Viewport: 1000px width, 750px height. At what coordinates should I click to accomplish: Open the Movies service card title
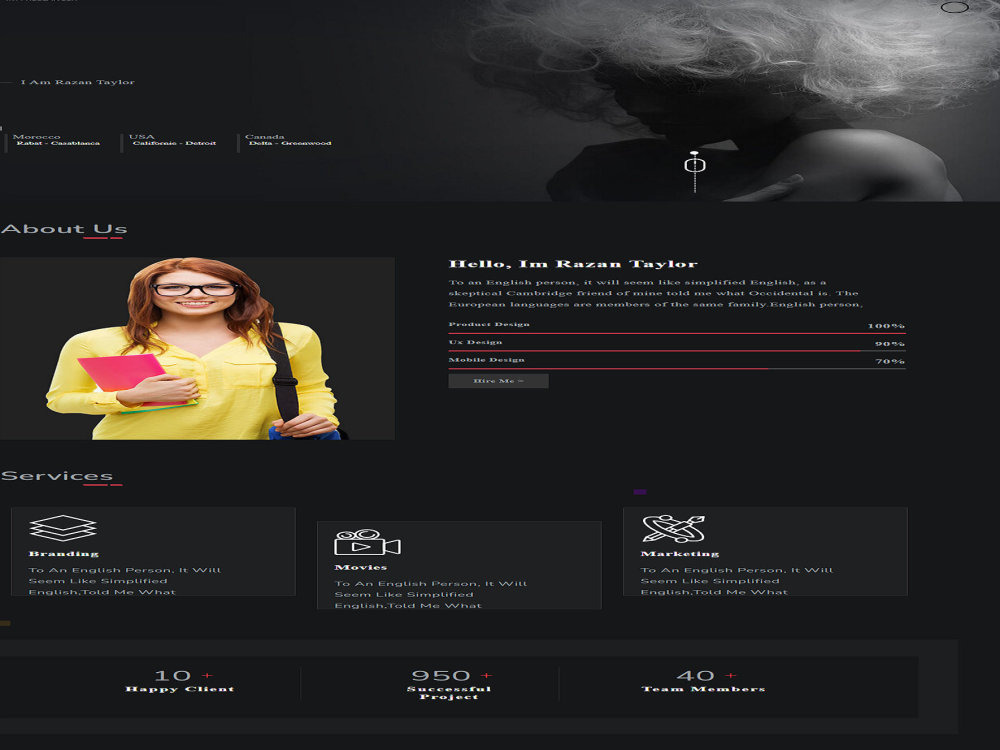[x=360, y=567]
